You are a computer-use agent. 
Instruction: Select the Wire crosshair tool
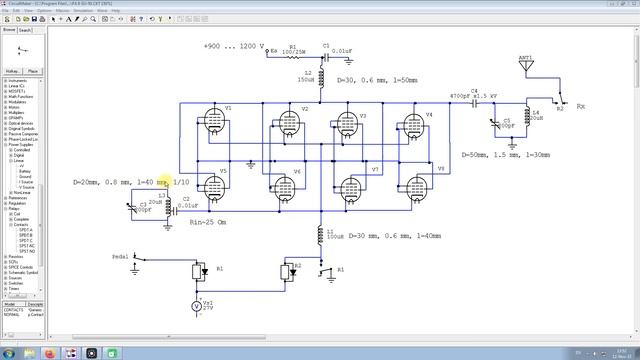pos(61,19)
